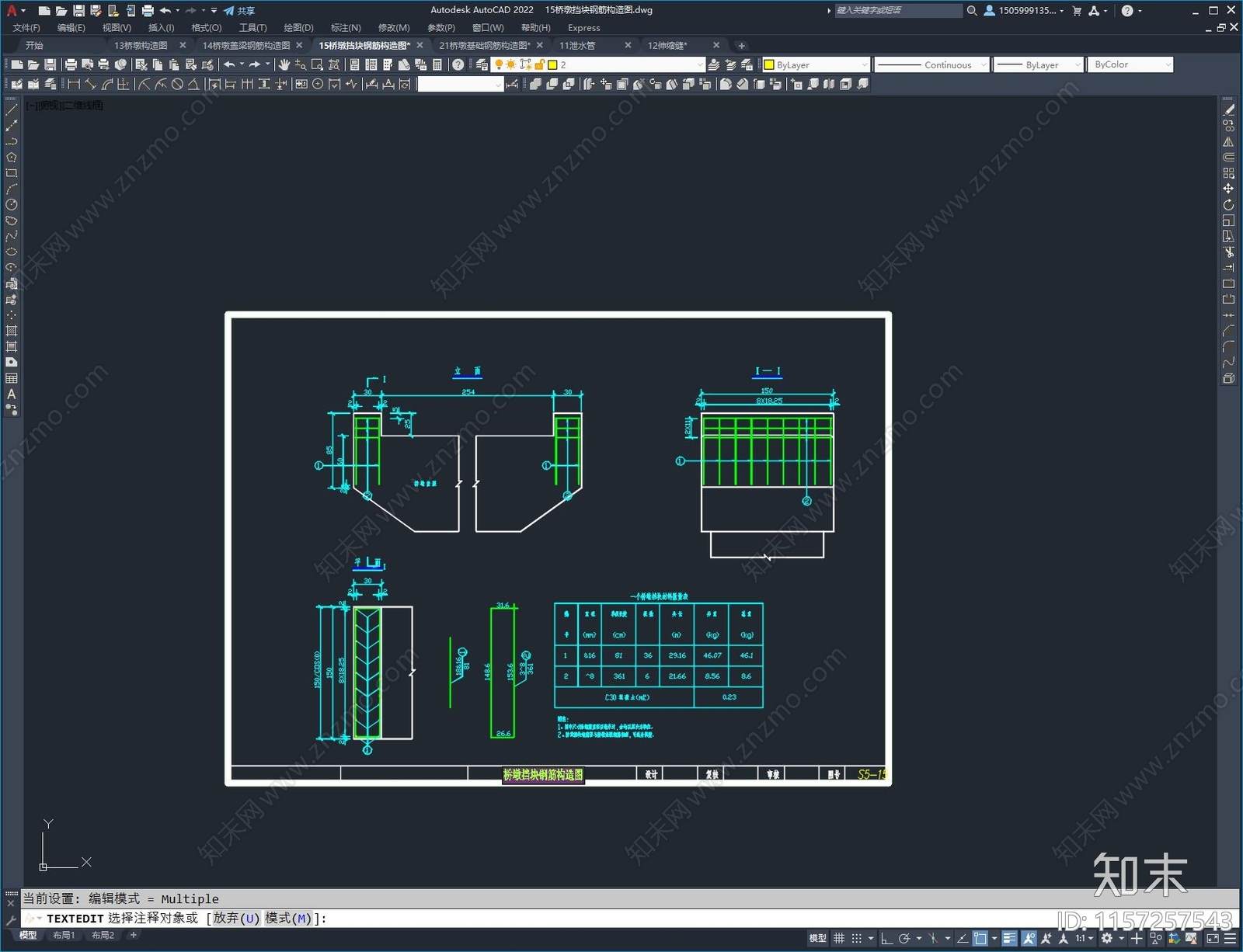
Task: Open the Help question mark in the standard toolbar
Action: pos(458,64)
